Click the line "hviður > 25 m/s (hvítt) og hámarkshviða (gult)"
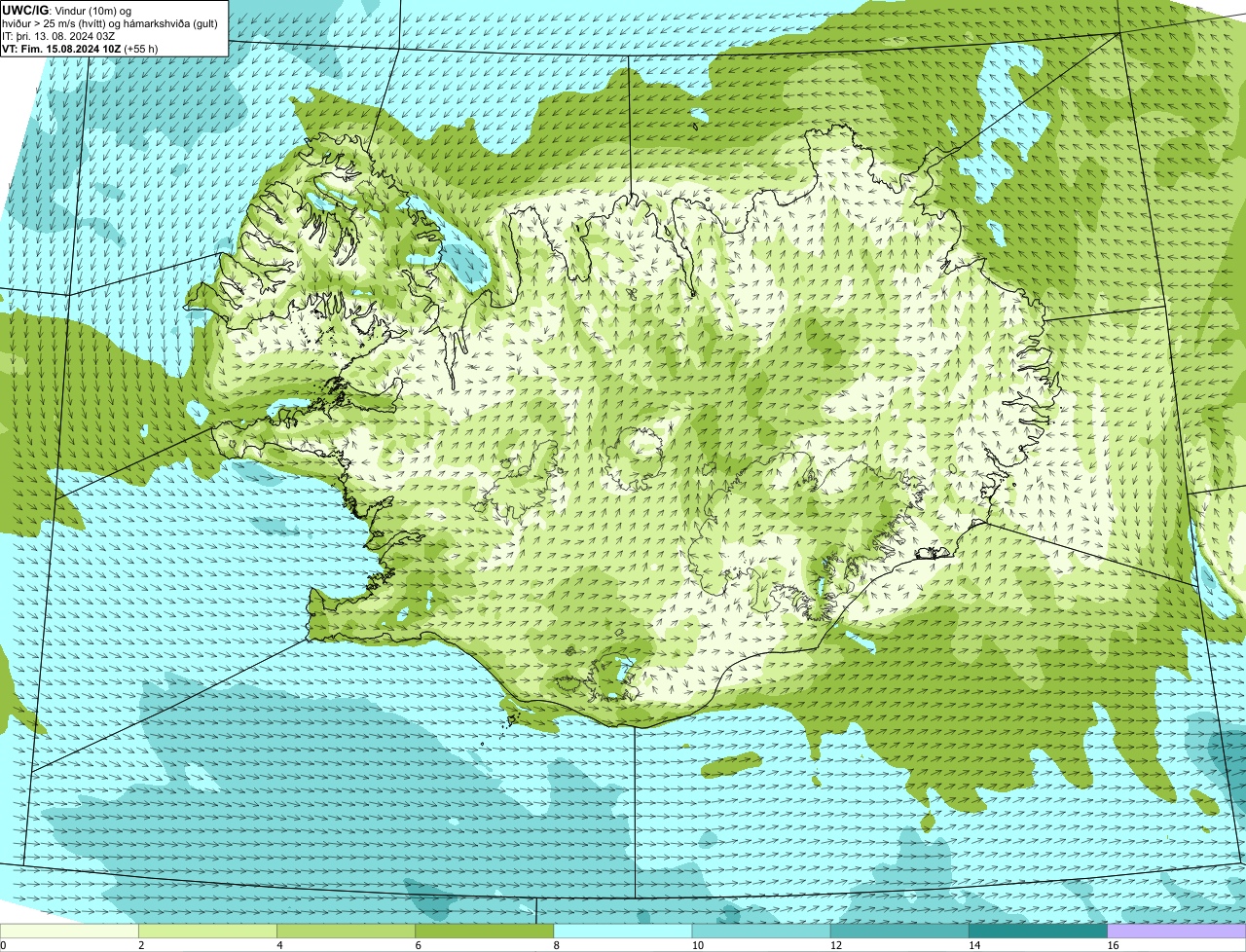 110,23
